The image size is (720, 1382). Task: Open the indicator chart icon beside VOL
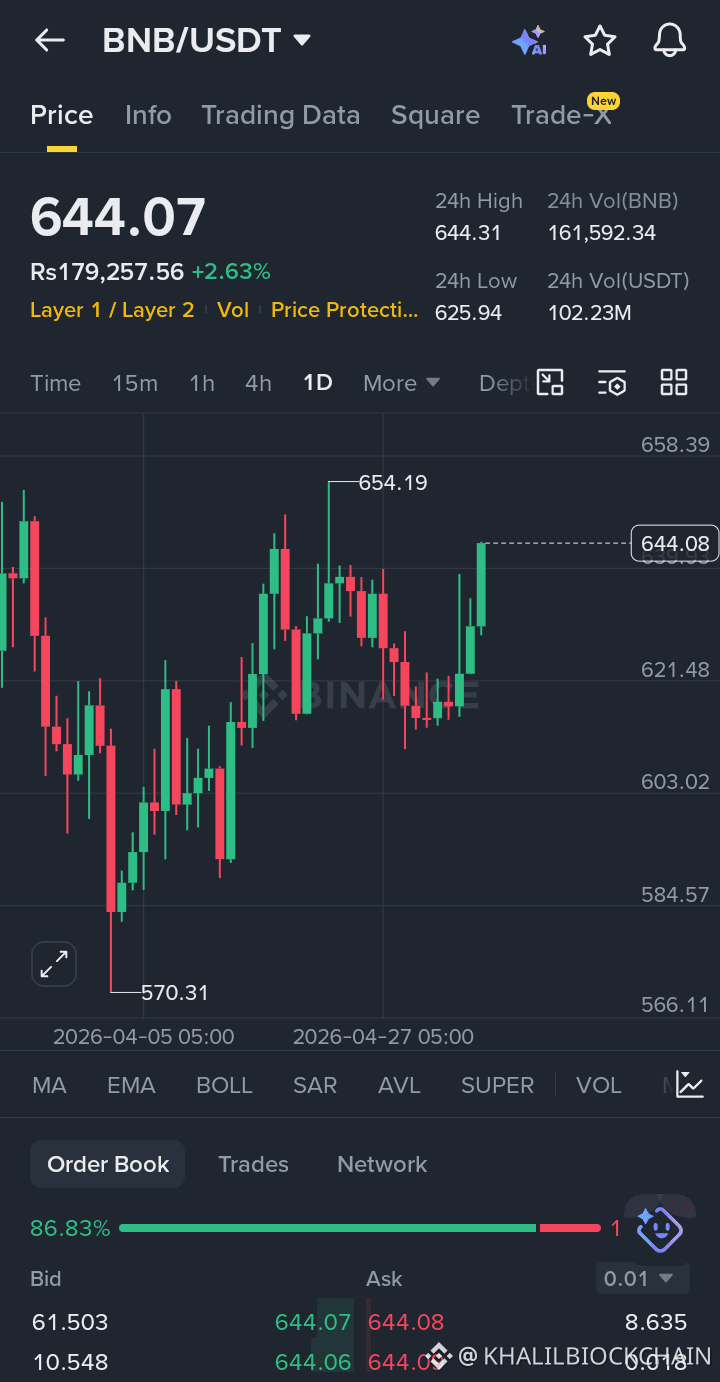(x=690, y=1085)
